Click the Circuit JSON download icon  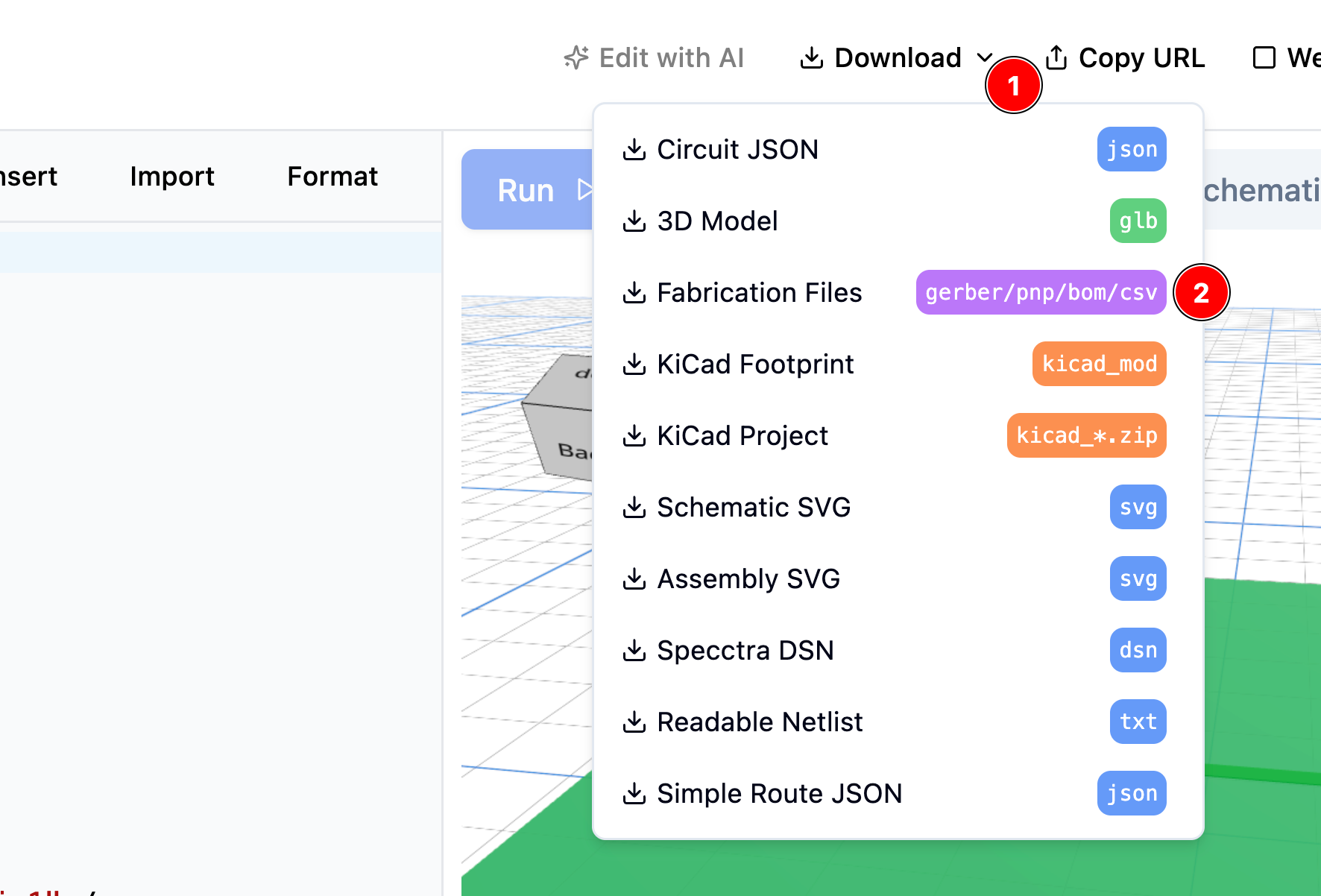point(635,149)
